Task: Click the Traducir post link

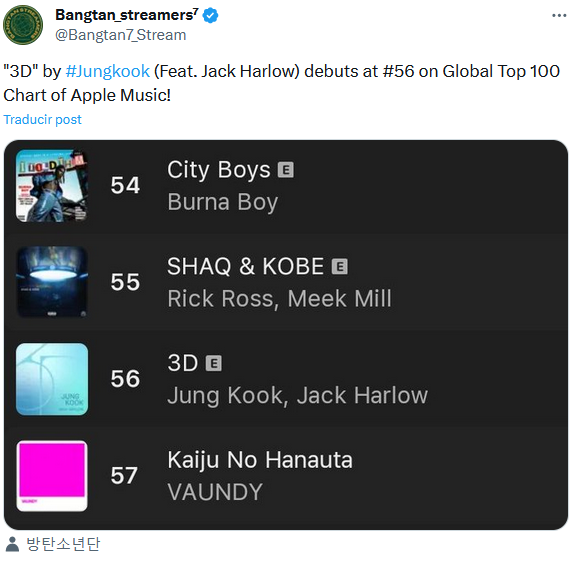Action: point(42,119)
